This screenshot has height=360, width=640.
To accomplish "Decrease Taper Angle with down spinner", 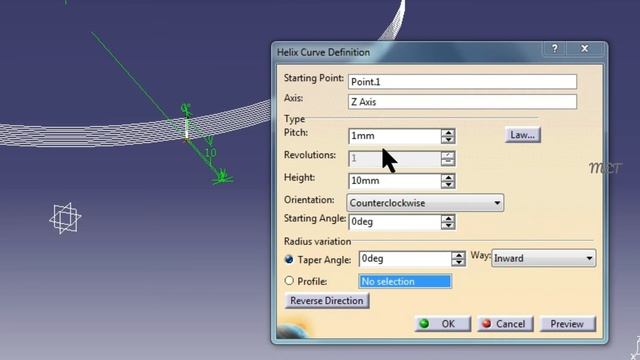I will [459, 262].
